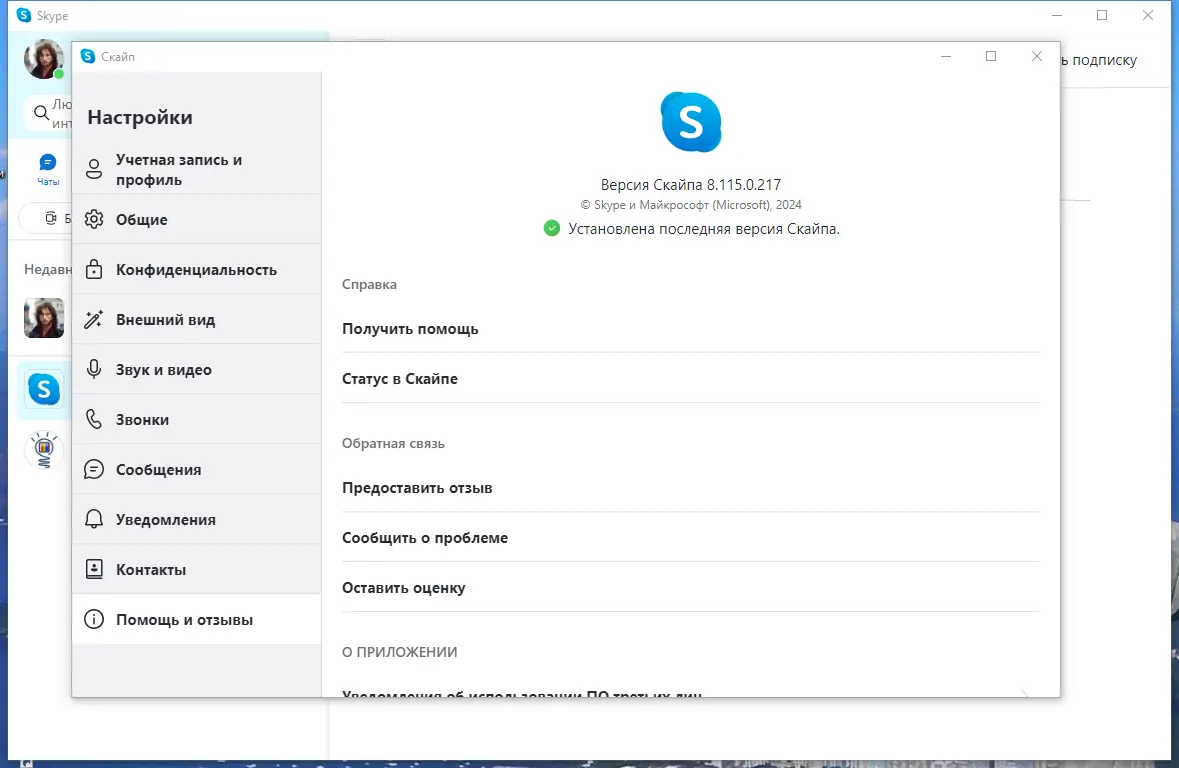Open the Уведомления settings section
Viewport: 1179px width, 768px height.
pos(197,519)
